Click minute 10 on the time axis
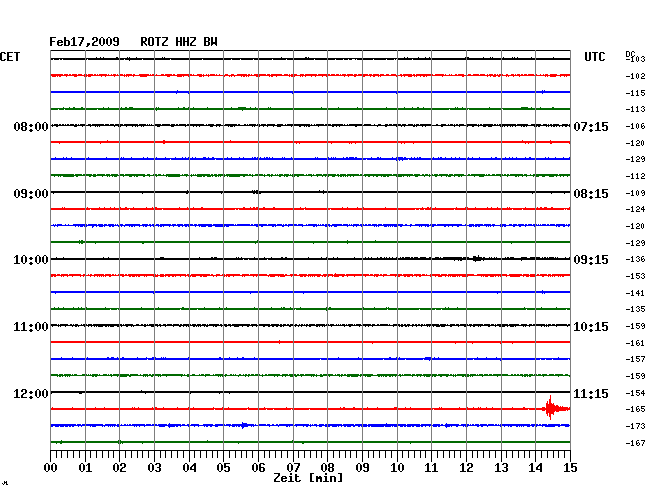The width and height of the screenshot is (650, 494). pyautogui.click(x=397, y=468)
